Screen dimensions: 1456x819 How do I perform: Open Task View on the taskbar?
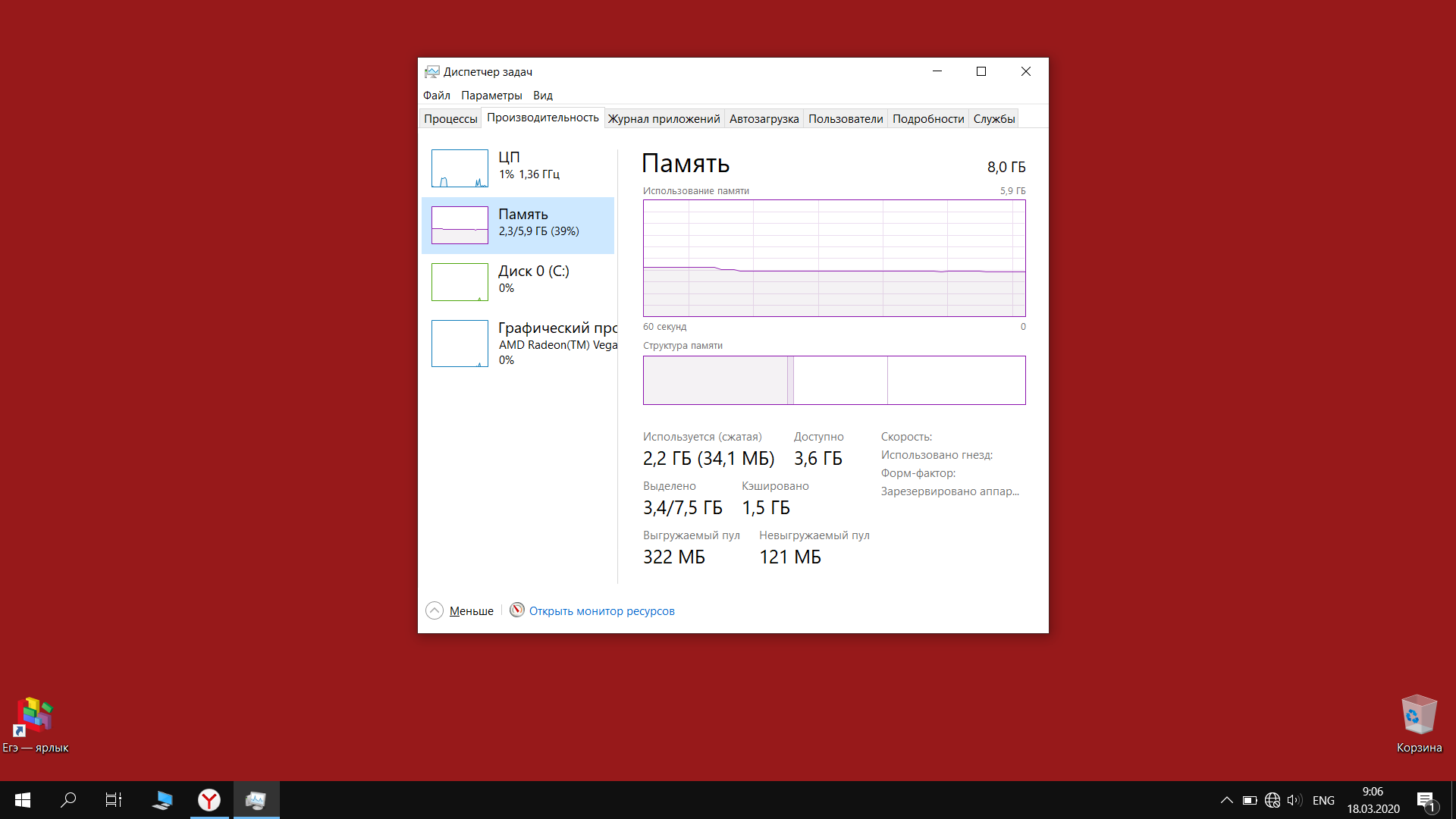point(114,800)
